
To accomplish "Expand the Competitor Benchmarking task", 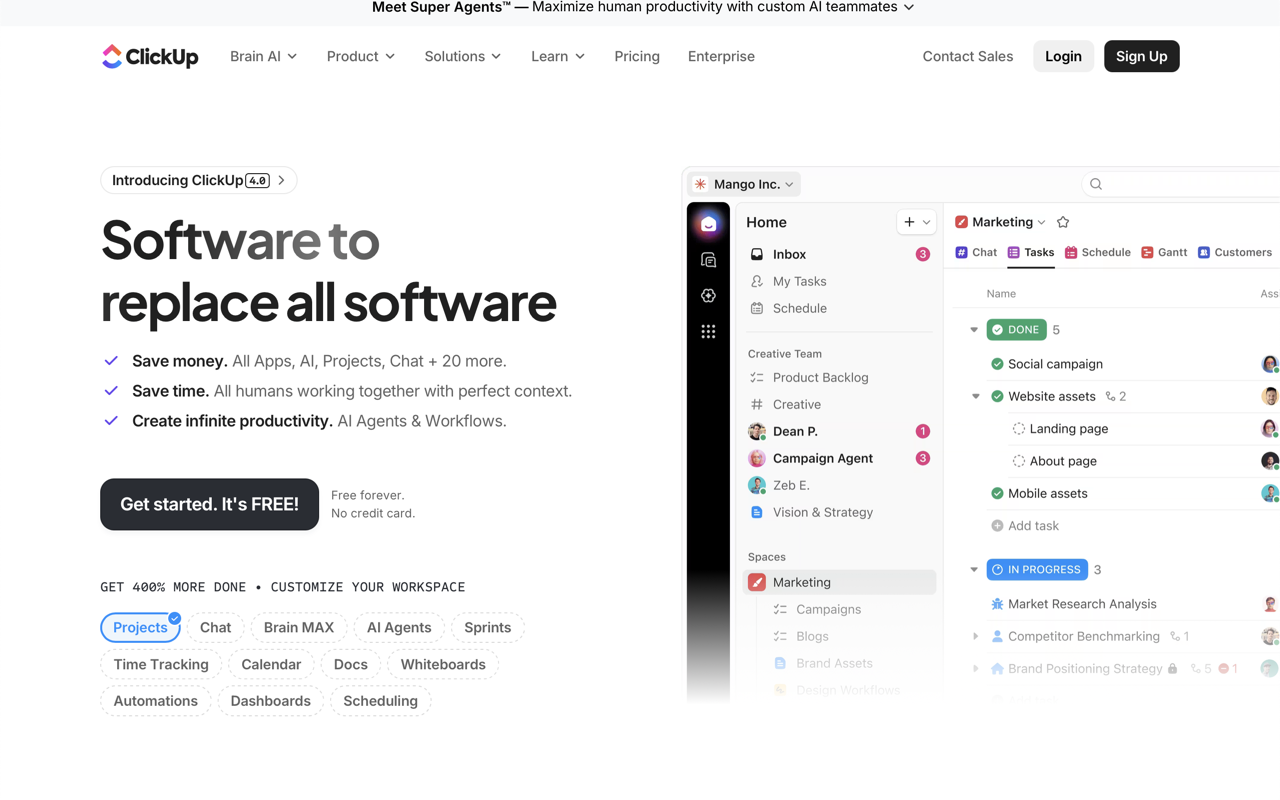I will click(976, 636).
